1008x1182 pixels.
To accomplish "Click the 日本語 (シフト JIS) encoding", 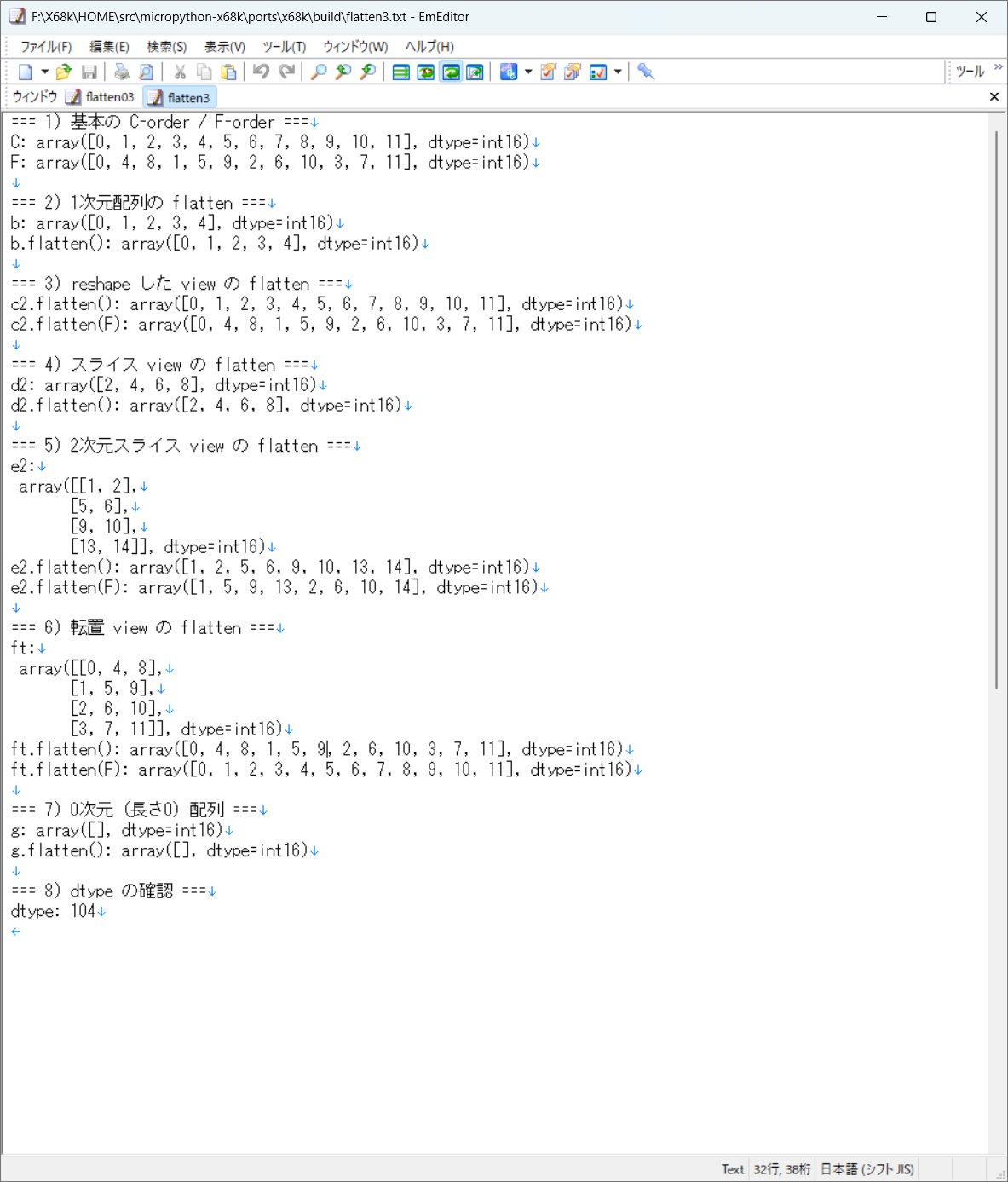I will click(867, 1169).
